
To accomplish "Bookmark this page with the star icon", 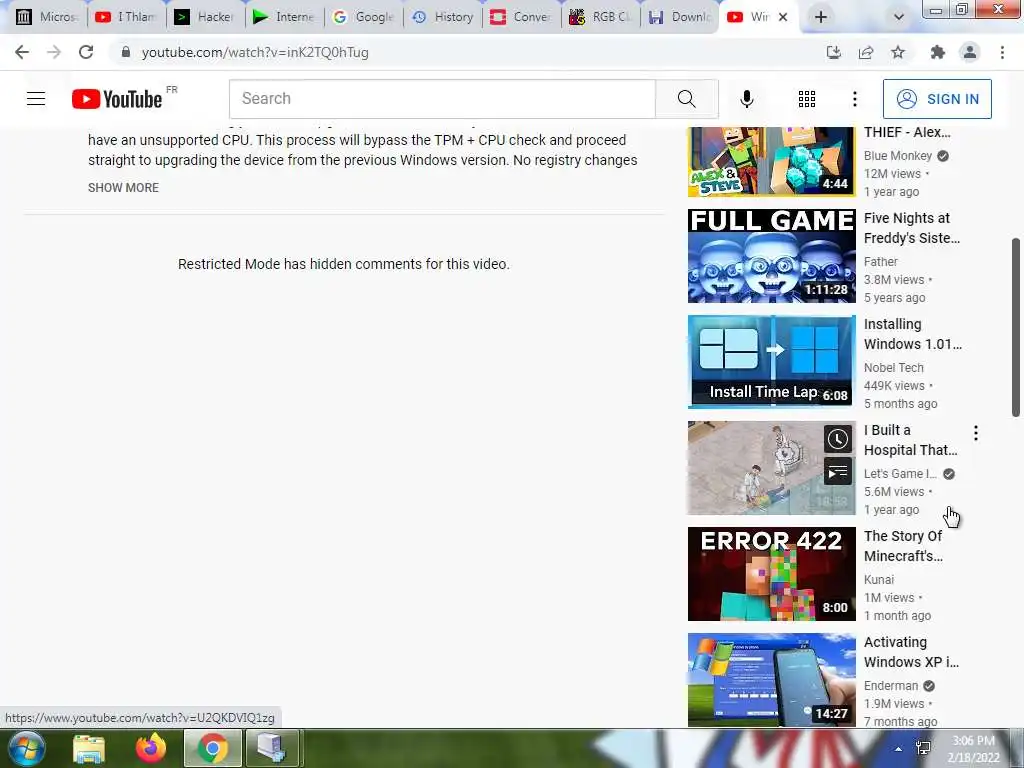I will coord(898,52).
